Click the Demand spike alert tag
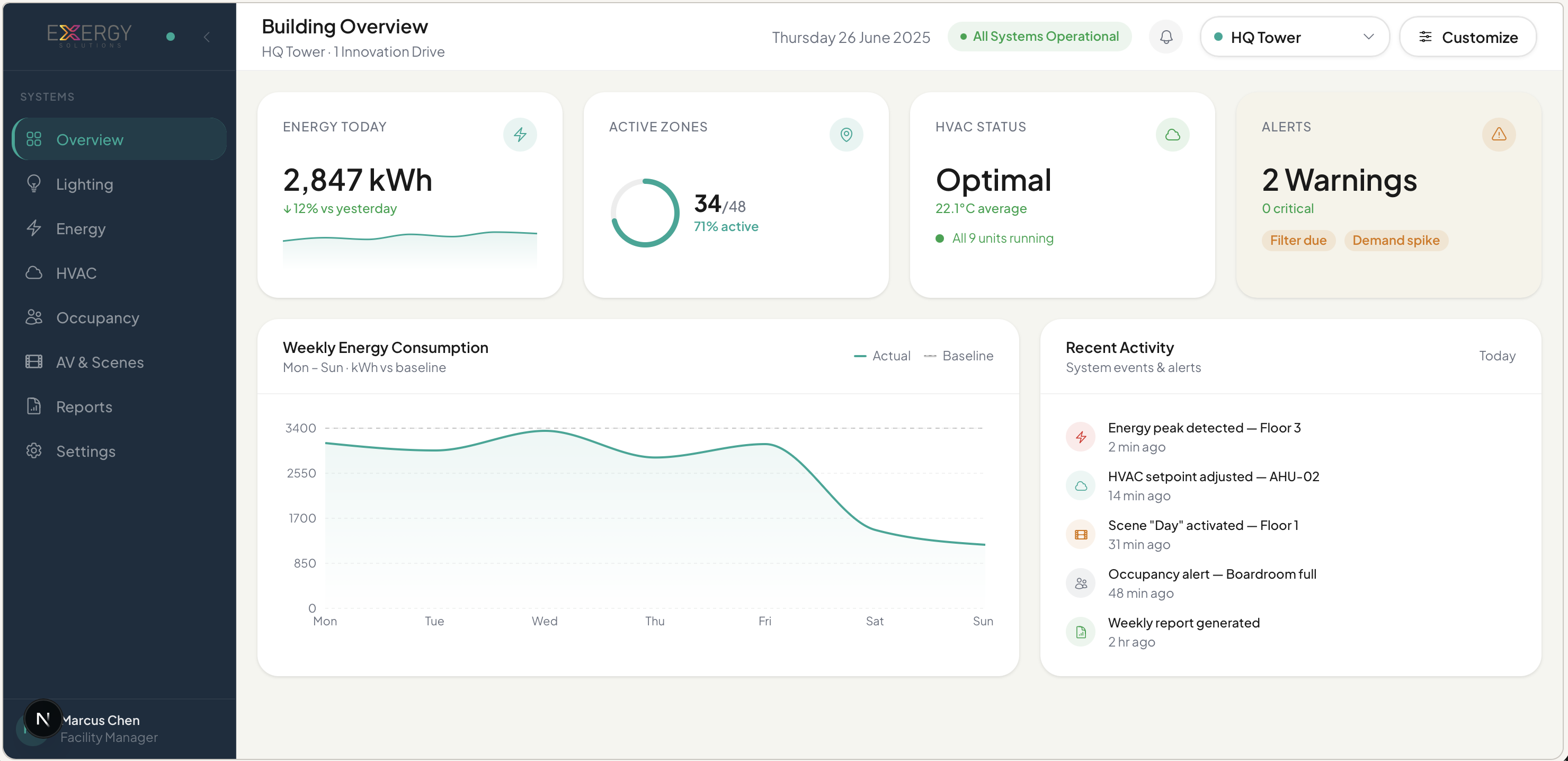Image resolution: width=1568 pixels, height=761 pixels. (1396, 241)
